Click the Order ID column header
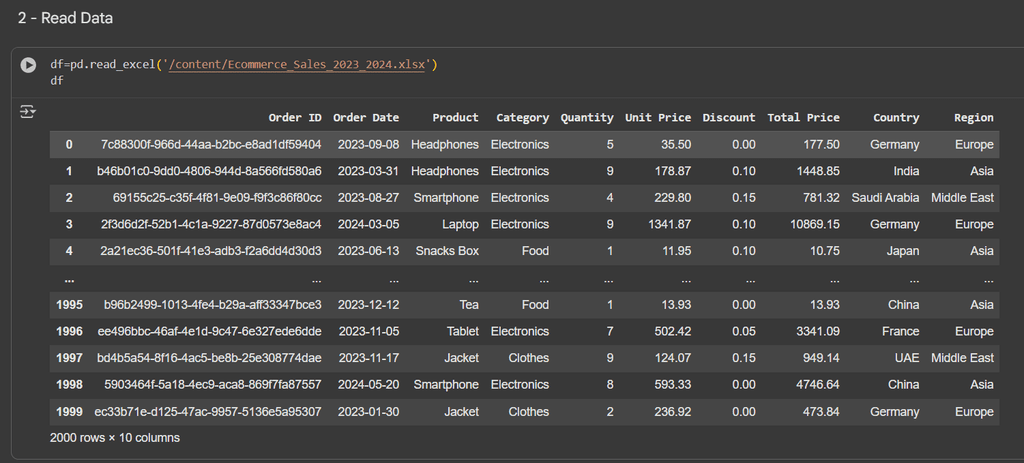 click(295, 118)
